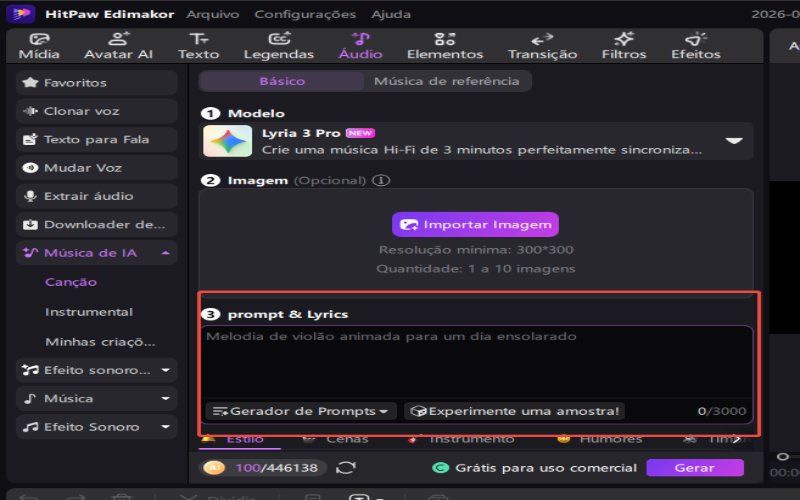
Task: Focus the prompt & Lyrics text field
Action: (477, 362)
